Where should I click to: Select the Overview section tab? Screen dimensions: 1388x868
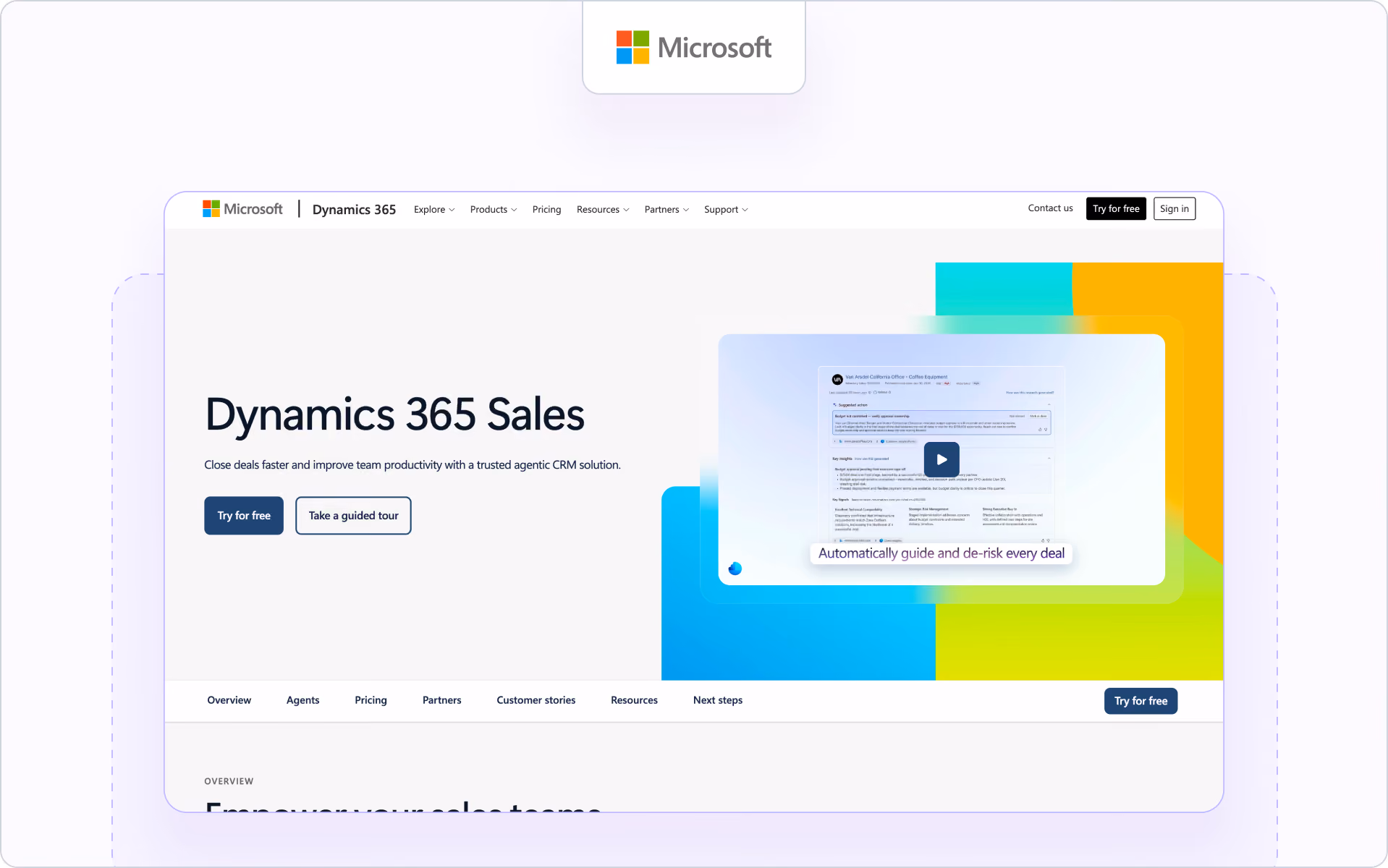pos(229,700)
